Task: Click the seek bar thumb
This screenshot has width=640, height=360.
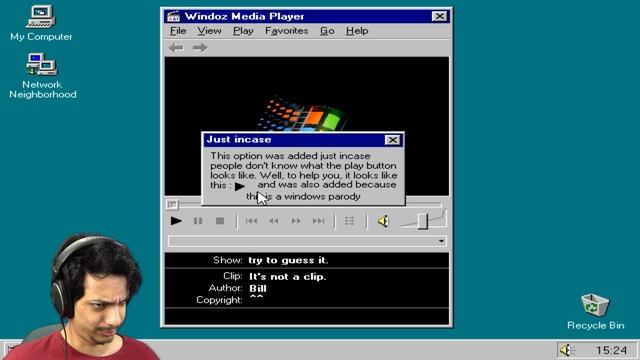Action: tap(172, 204)
